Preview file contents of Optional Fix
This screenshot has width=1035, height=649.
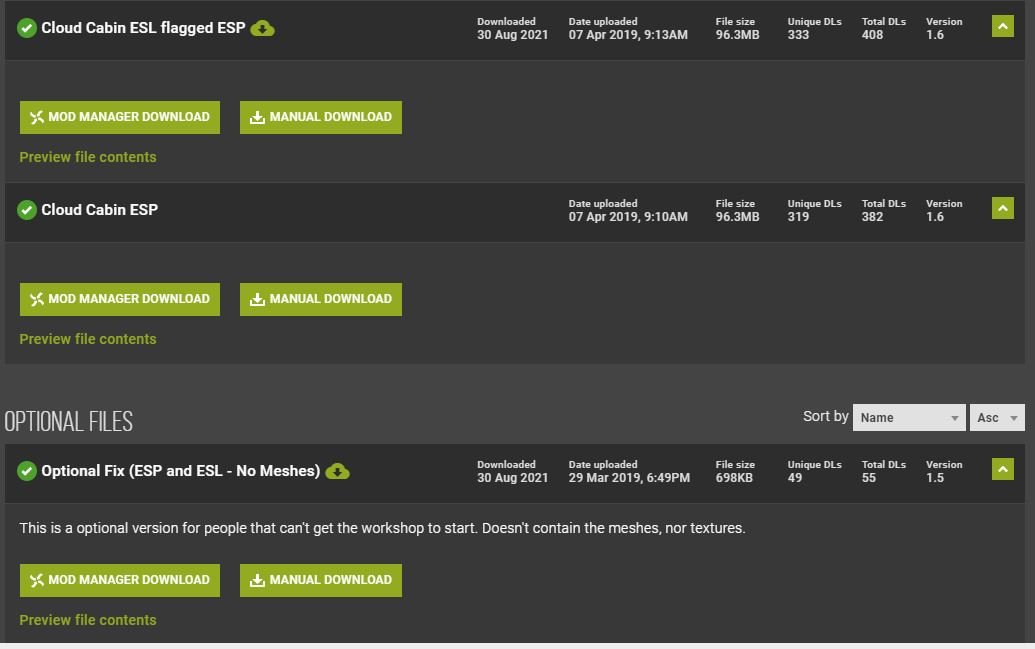[88, 620]
